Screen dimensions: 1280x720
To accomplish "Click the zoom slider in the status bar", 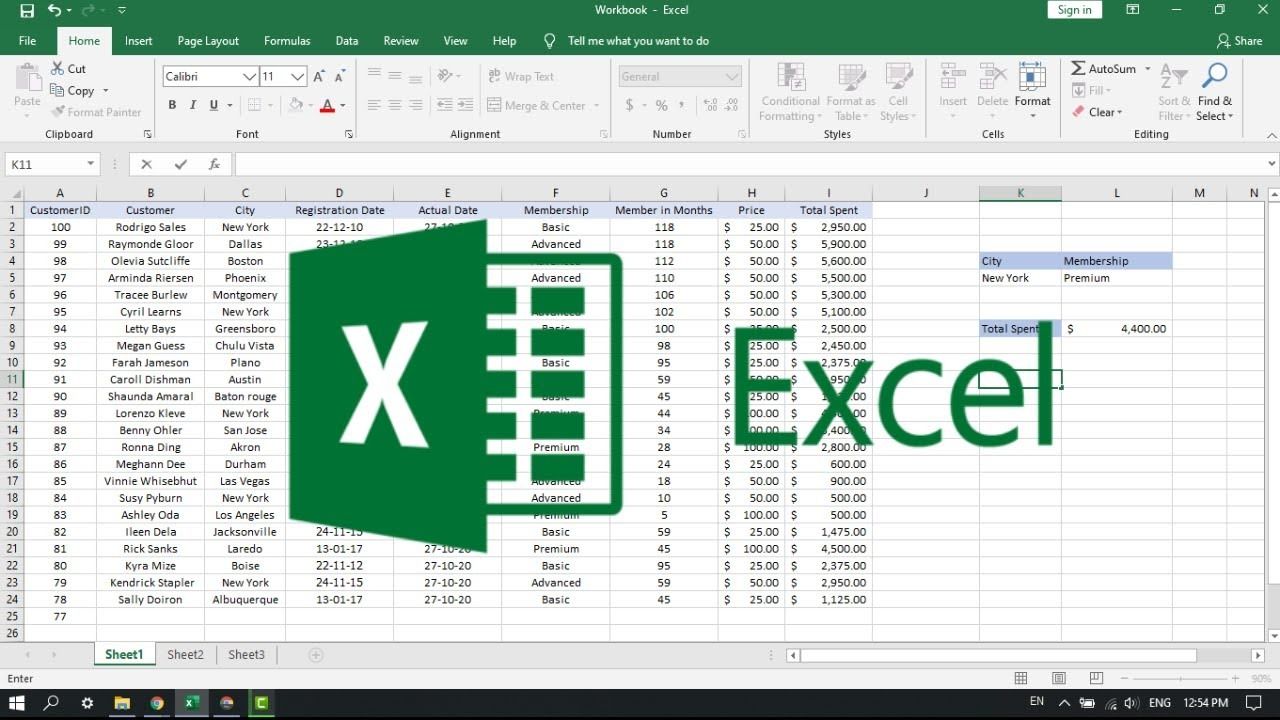I will tap(1180, 678).
